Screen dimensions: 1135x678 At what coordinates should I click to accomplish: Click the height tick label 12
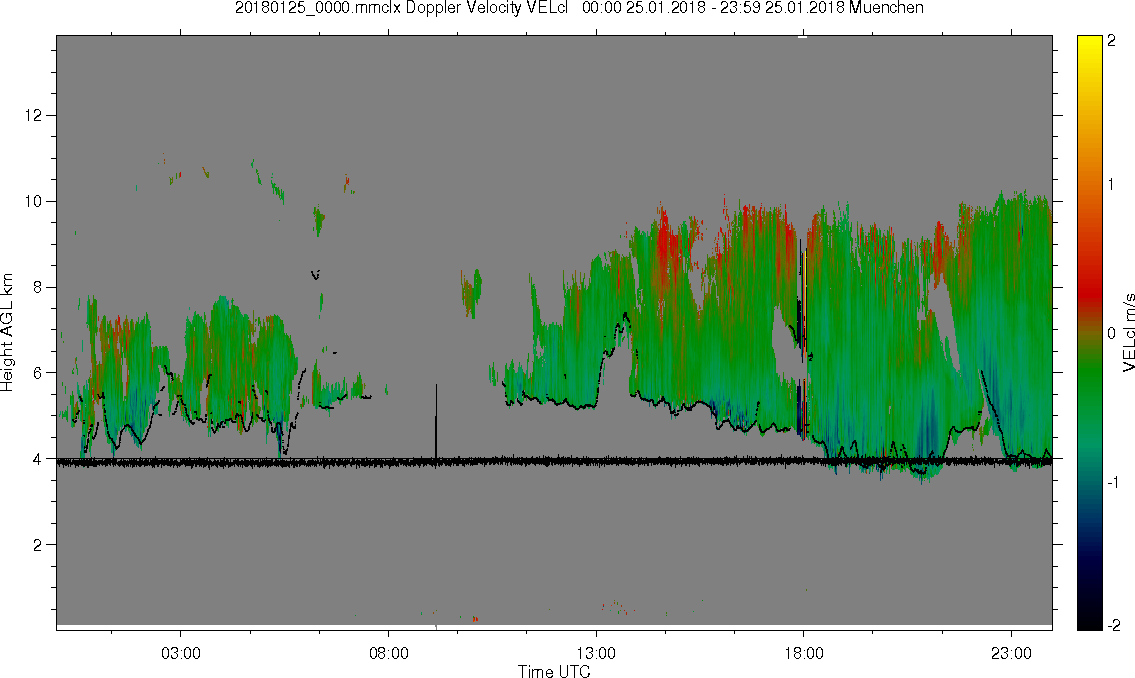(33, 116)
